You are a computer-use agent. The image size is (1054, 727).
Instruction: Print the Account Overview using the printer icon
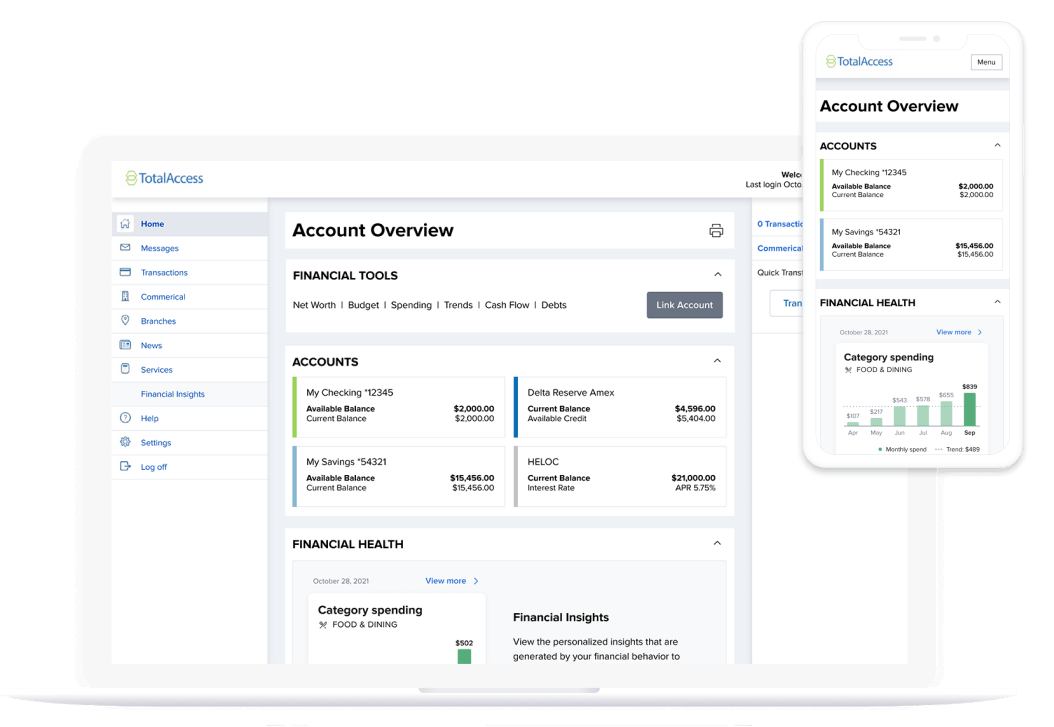pos(716,230)
